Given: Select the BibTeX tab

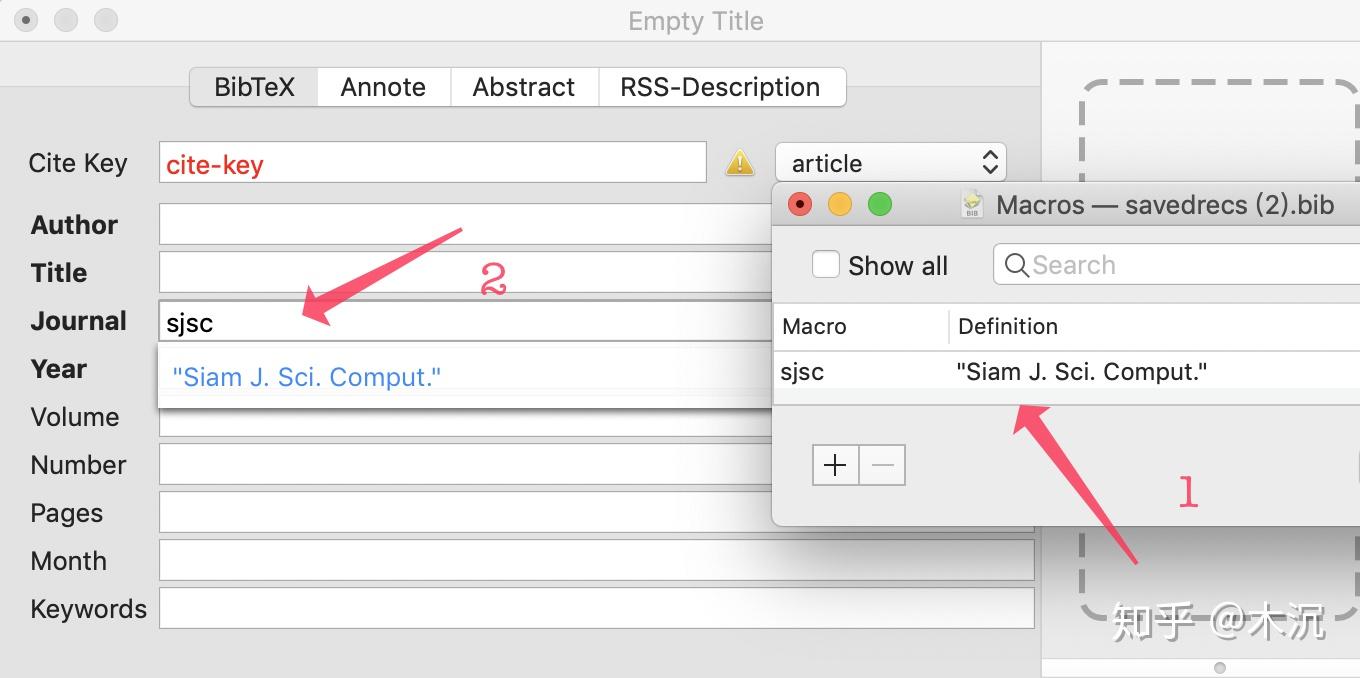Looking at the screenshot, I should coord(255,87).
